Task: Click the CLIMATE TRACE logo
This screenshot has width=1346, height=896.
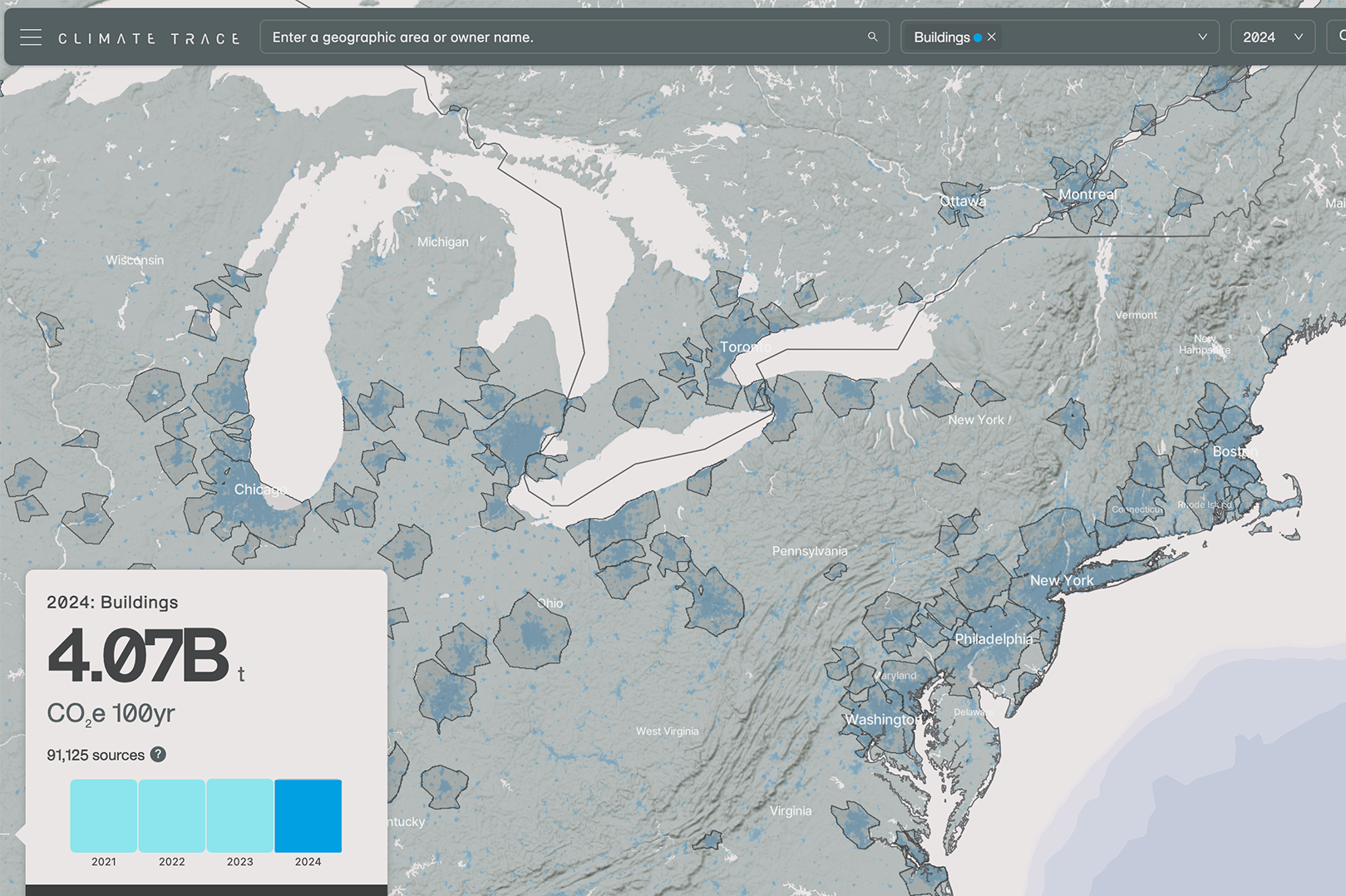Action: pos(150,37)
